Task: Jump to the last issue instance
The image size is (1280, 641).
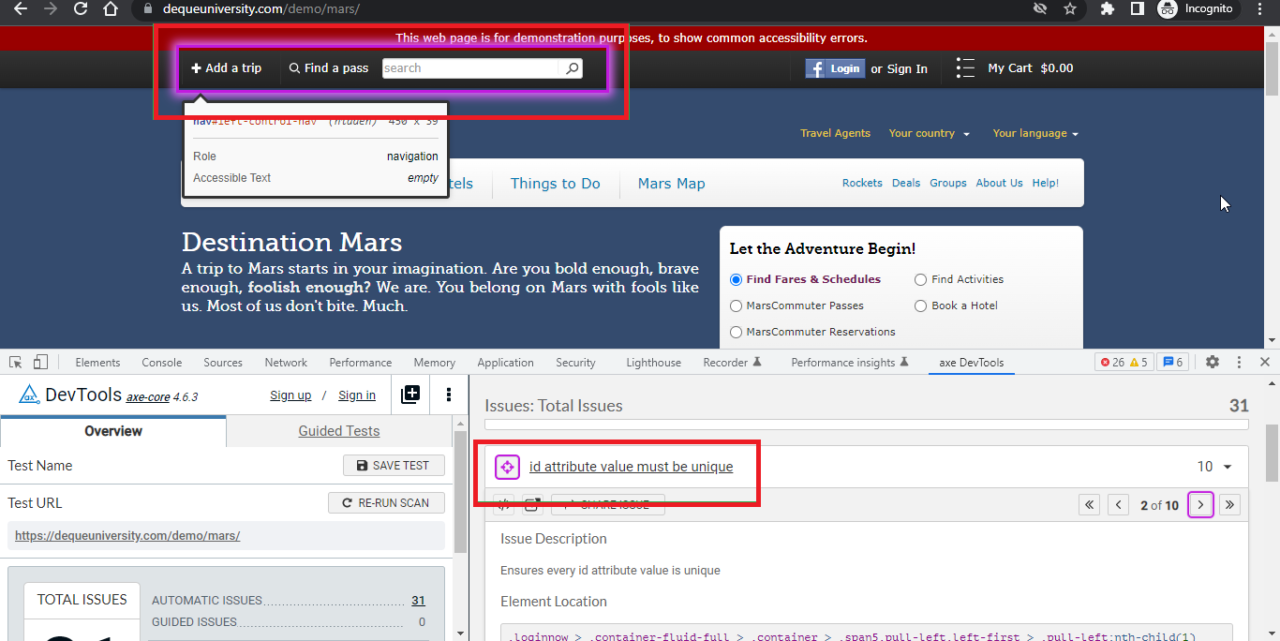Action: [x=1230, y=505]
